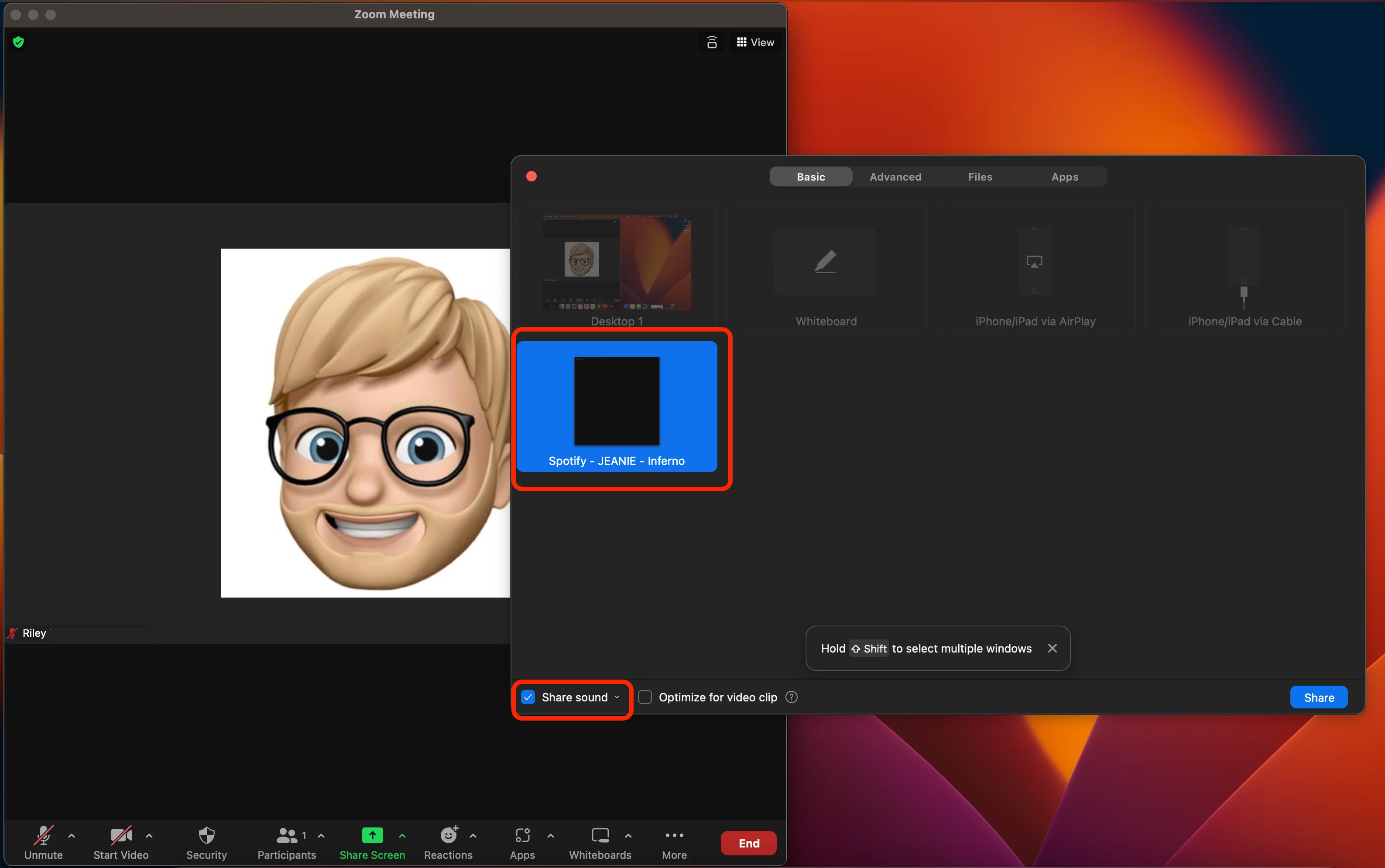1385x868 pixels.
Task: Expand audio options chevron beside Unmute
Action: (x=72, y=836)
